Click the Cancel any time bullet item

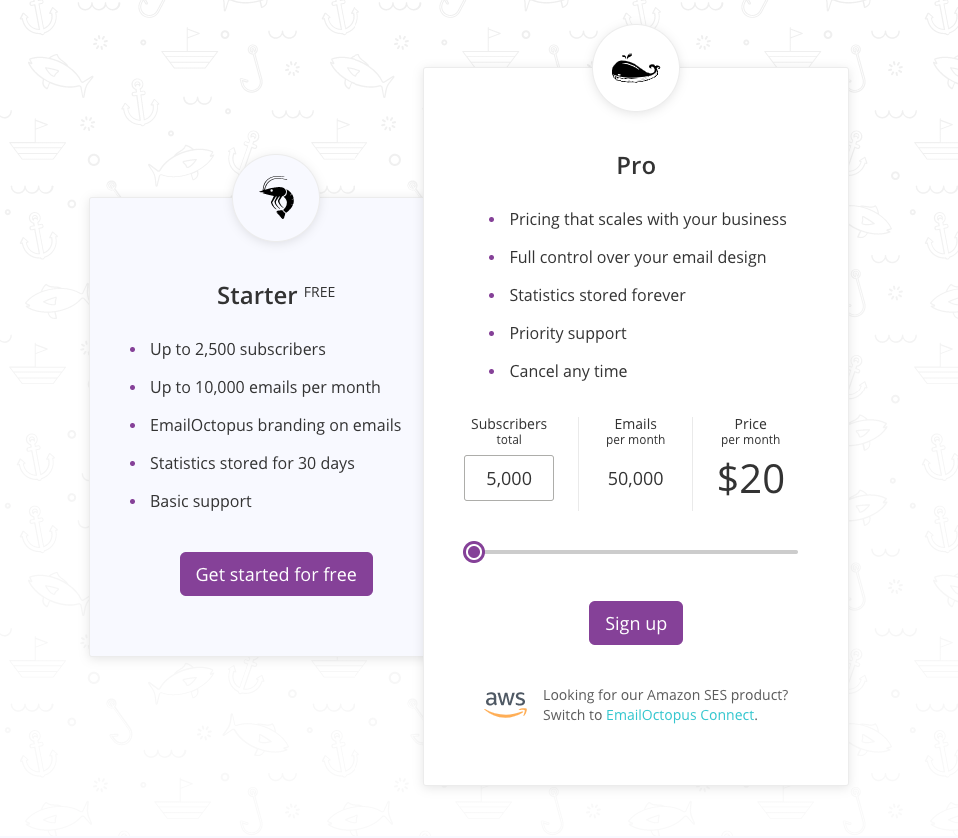coord(568,371)
